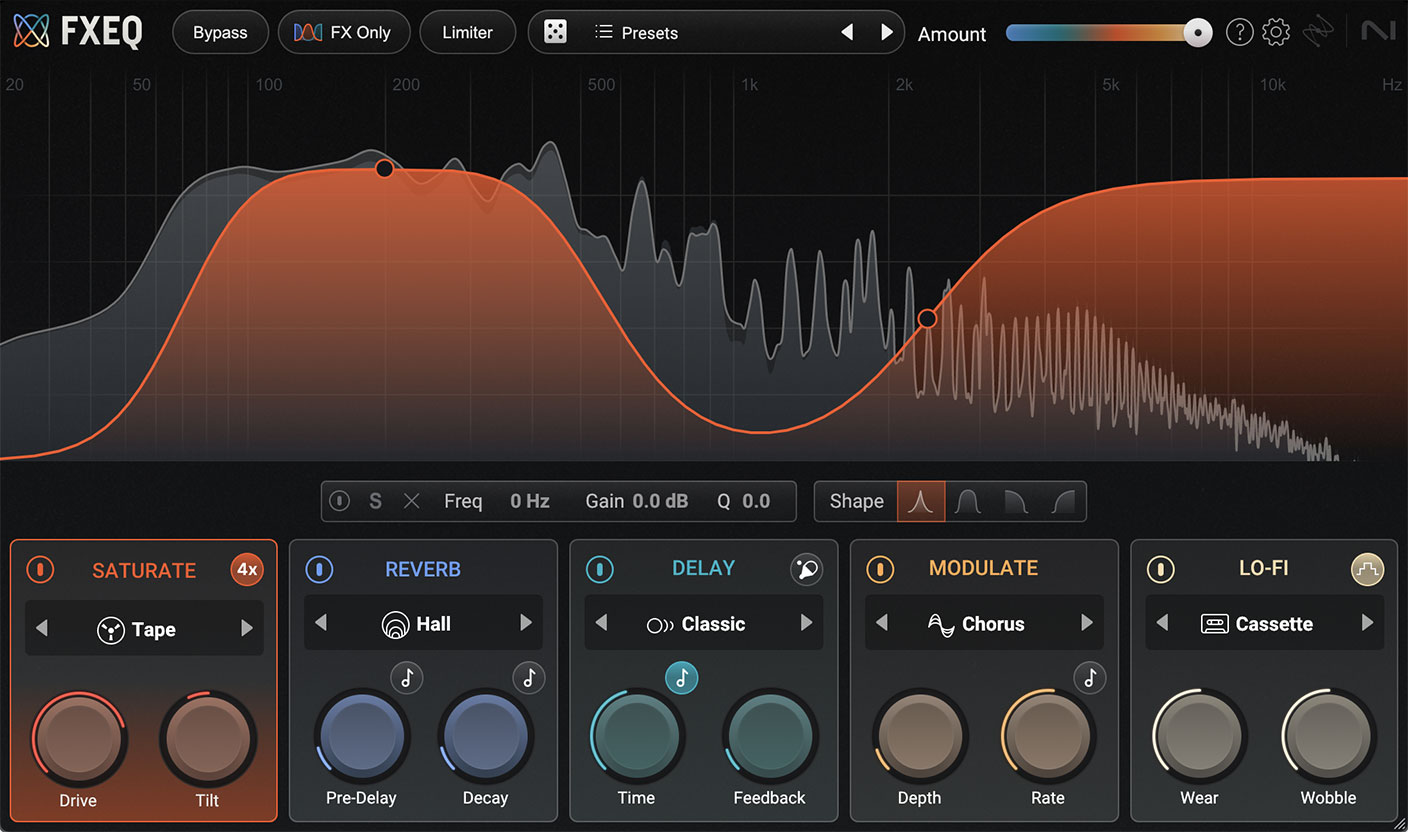Toggle the selected band power button
This screenshot has width=1408, height=832.
tap(339, 501)
